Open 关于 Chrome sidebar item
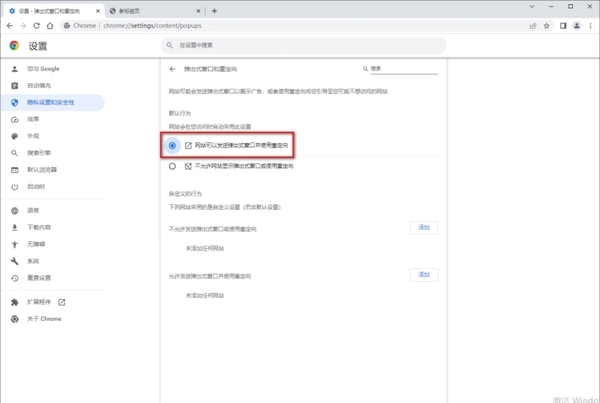The width and height of the screenshot is (600, 403). tap(53, 319)
